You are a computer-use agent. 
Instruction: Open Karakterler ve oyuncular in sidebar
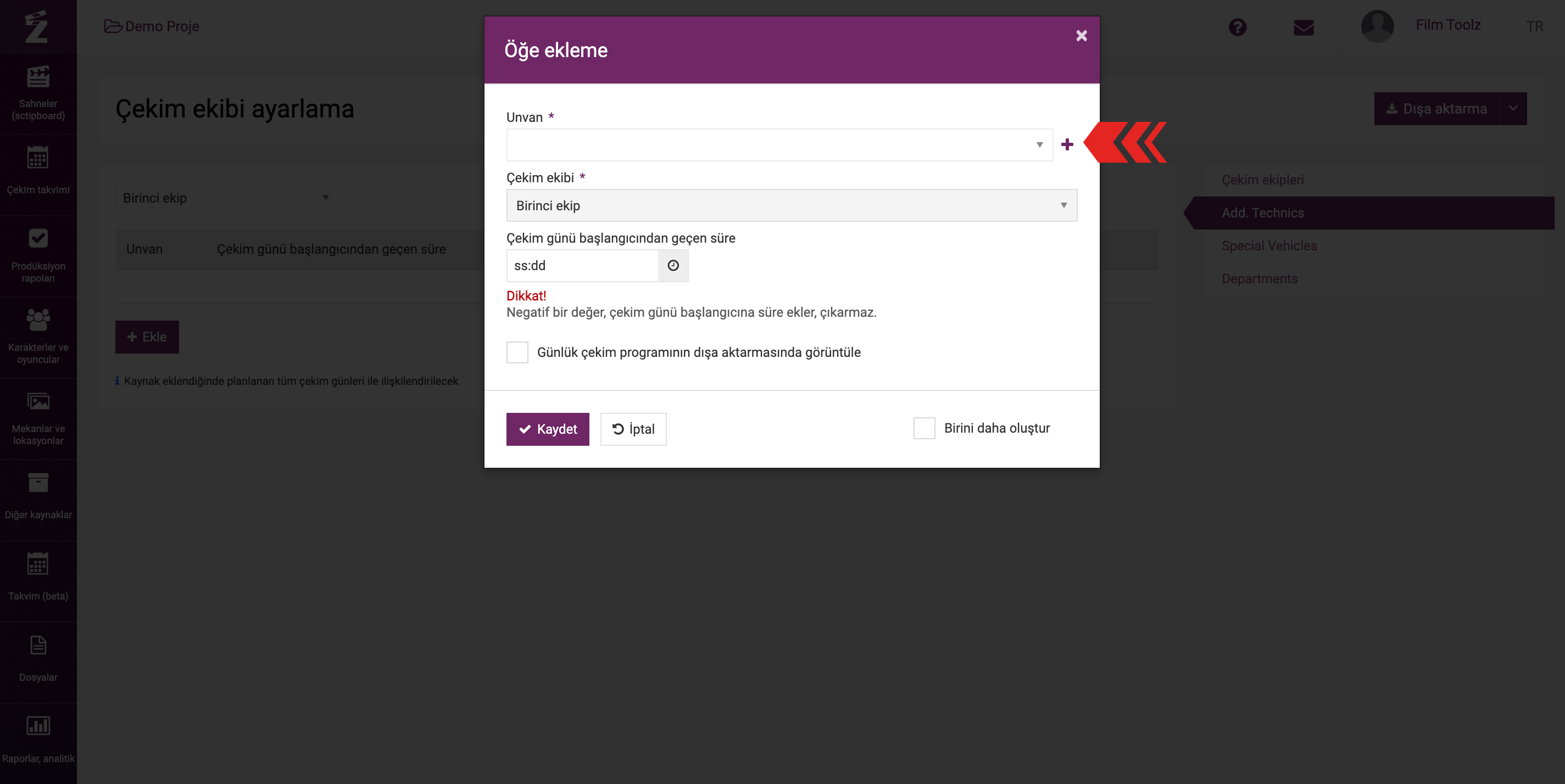pos(38,338)
